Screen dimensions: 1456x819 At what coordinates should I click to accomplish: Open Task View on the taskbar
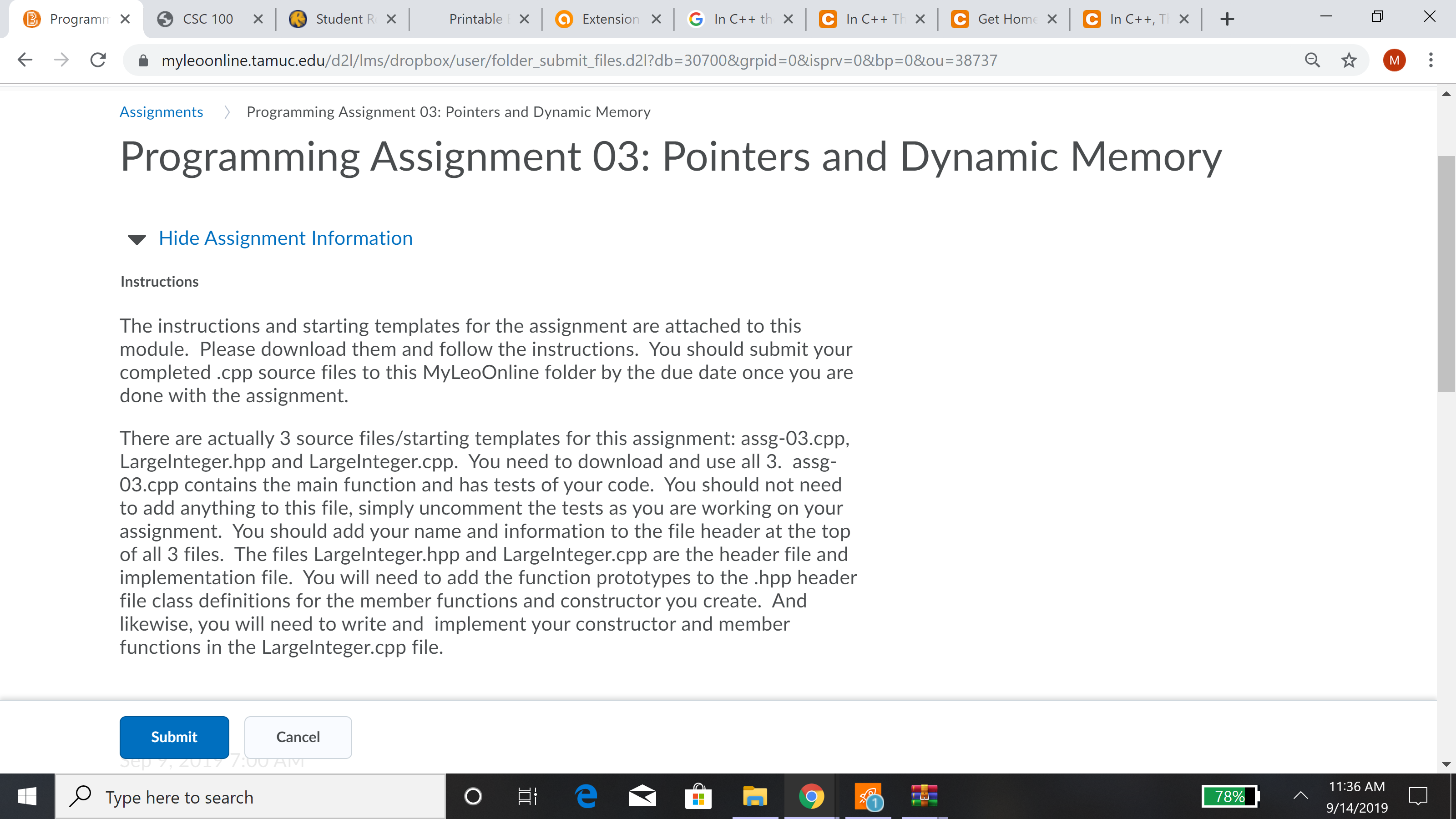point(527,797)
